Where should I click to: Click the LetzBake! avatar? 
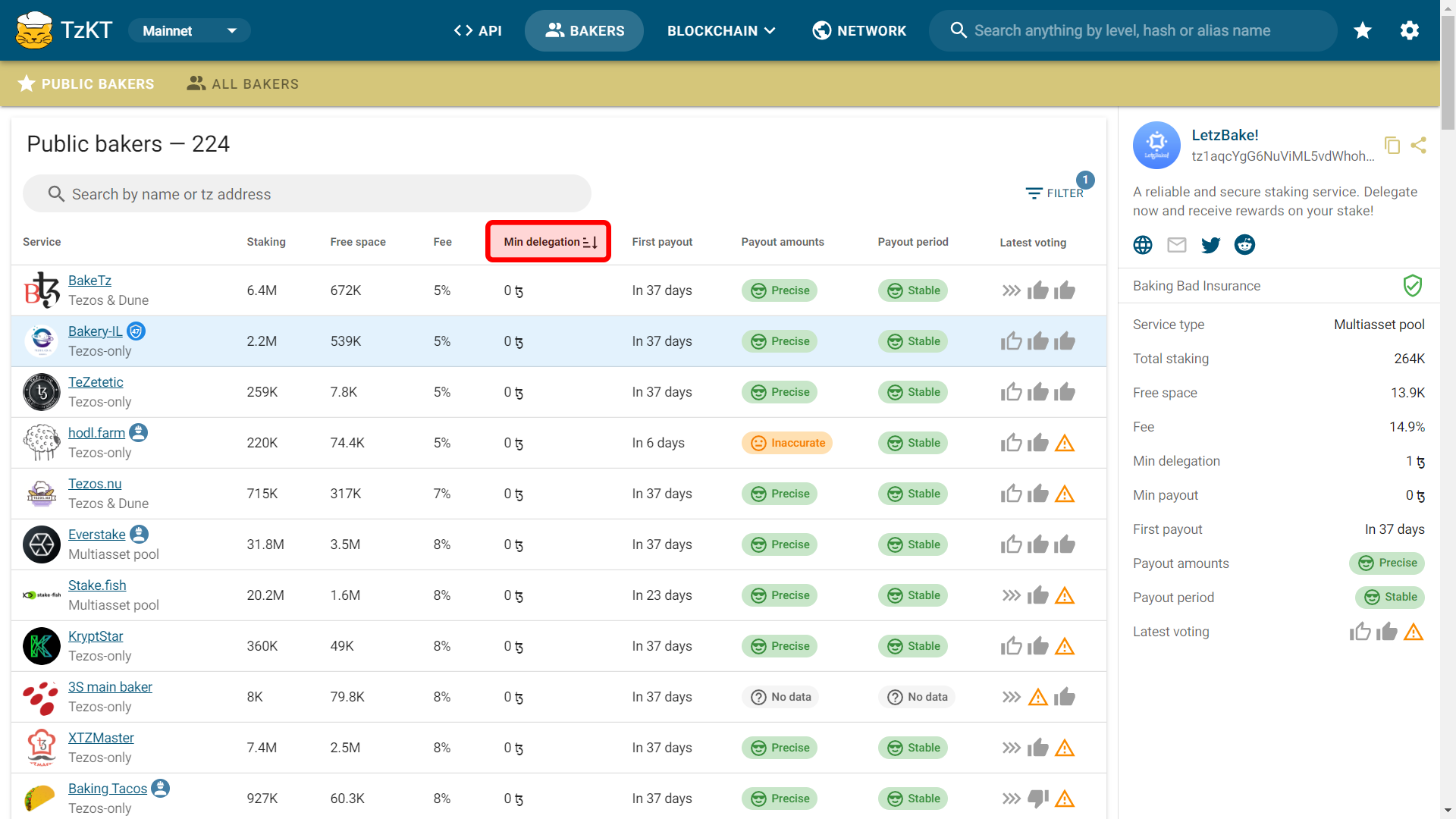pyautogui.click(x=1156, y=145)
